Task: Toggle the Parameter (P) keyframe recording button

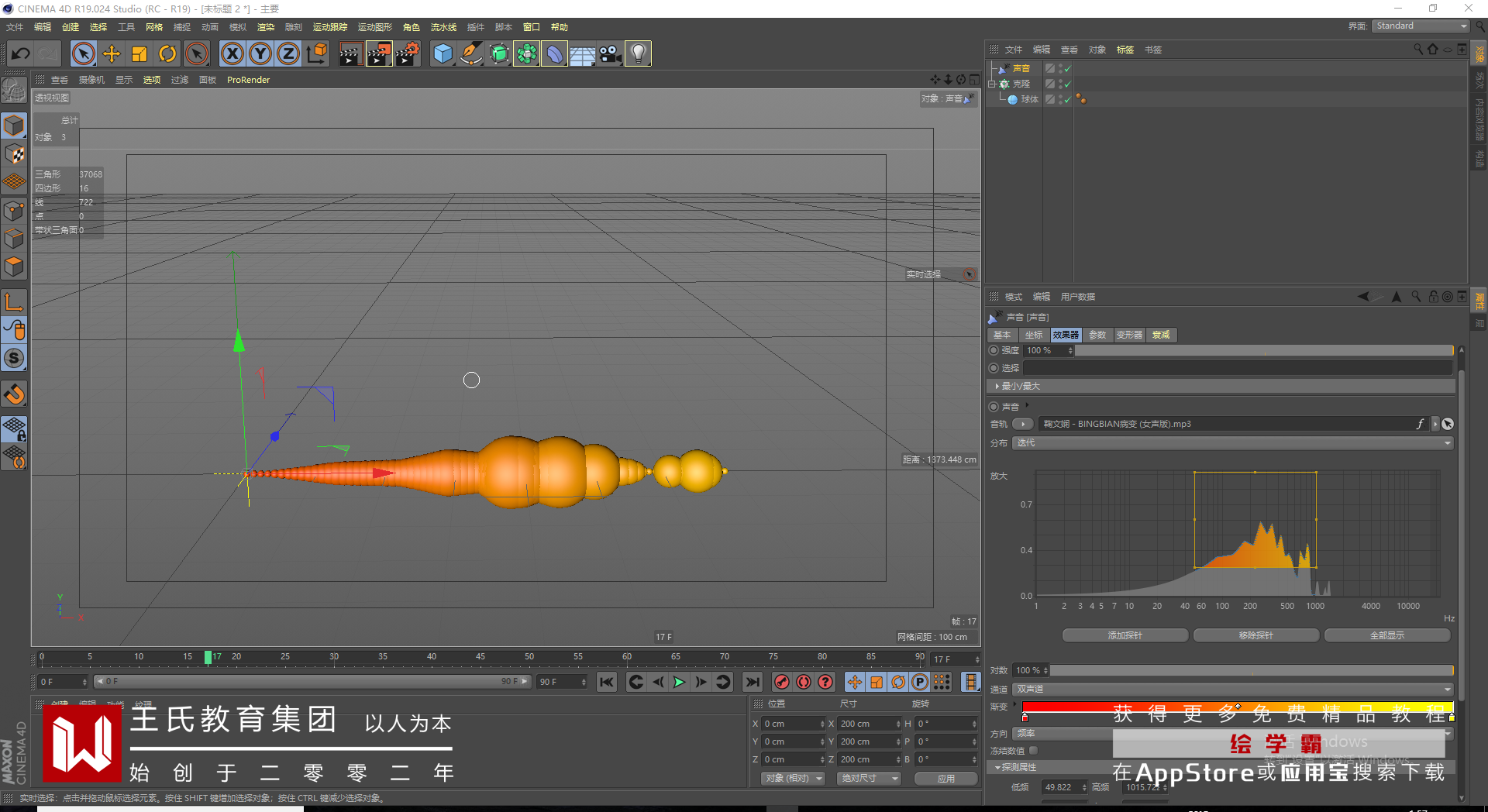Action: click(x=920, y=682)
